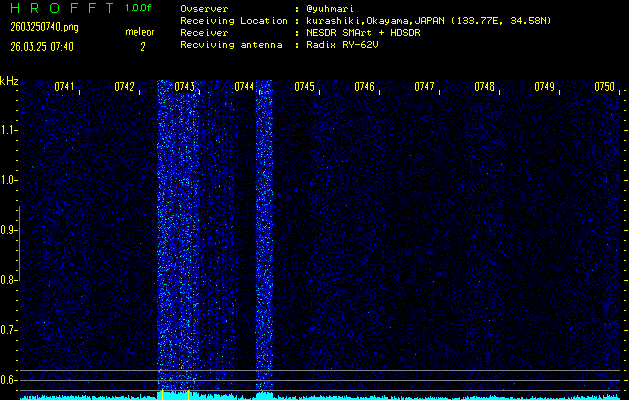This screenshot has width=629, height=400.
Task: Select the meteor count label
Action: (x=139, y=32)
